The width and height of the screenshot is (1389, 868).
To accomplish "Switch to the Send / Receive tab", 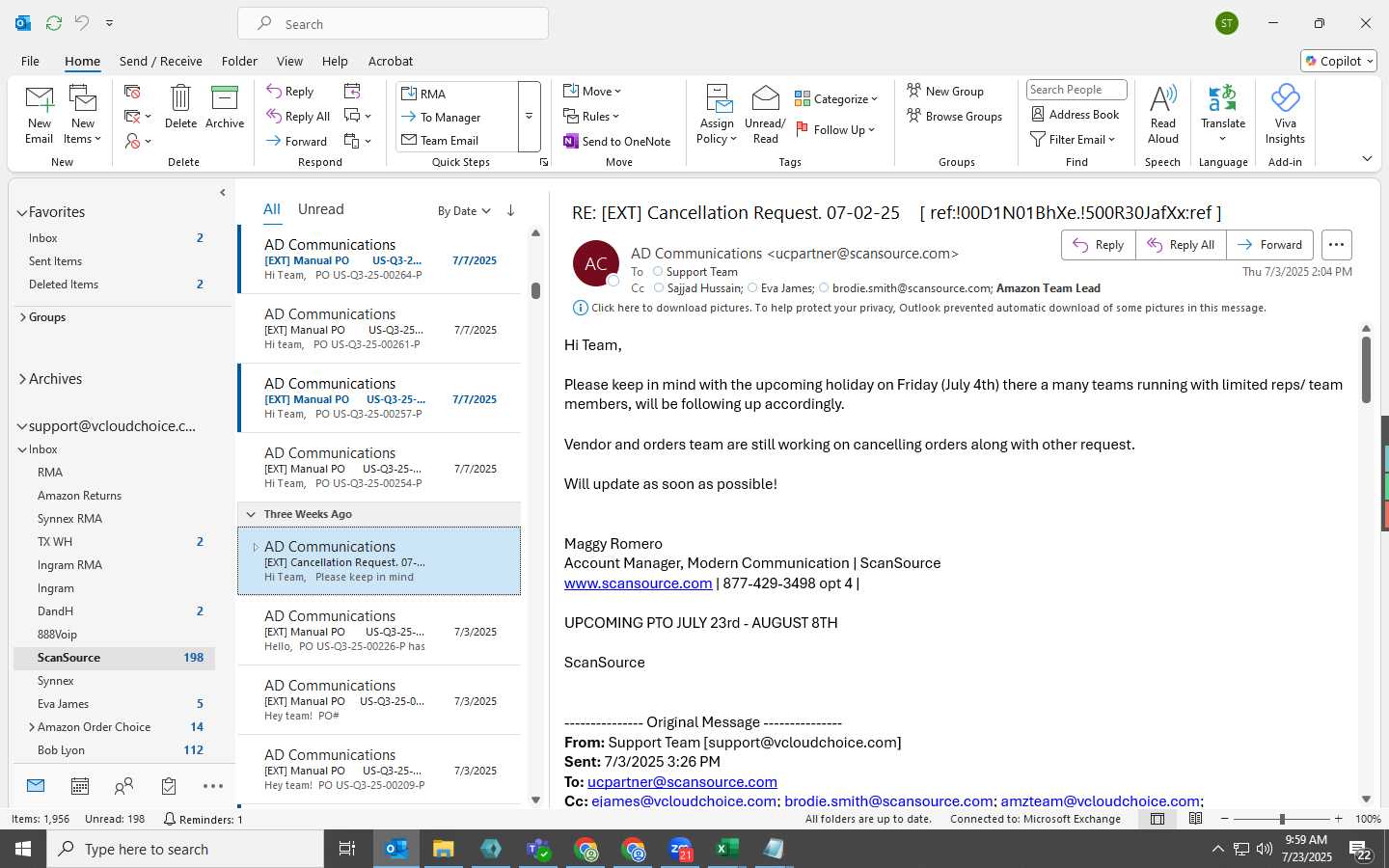I will (161, 61).
